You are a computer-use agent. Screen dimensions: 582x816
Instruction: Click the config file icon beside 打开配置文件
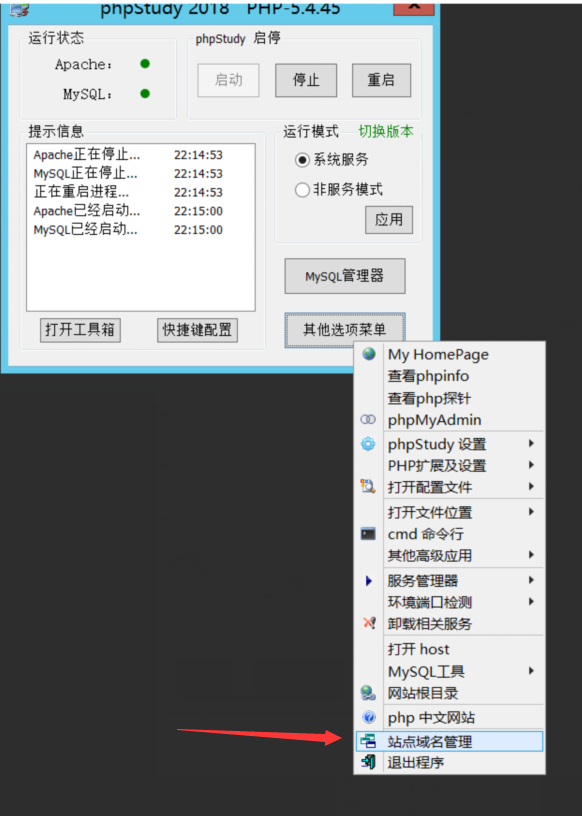click(368, 487)
